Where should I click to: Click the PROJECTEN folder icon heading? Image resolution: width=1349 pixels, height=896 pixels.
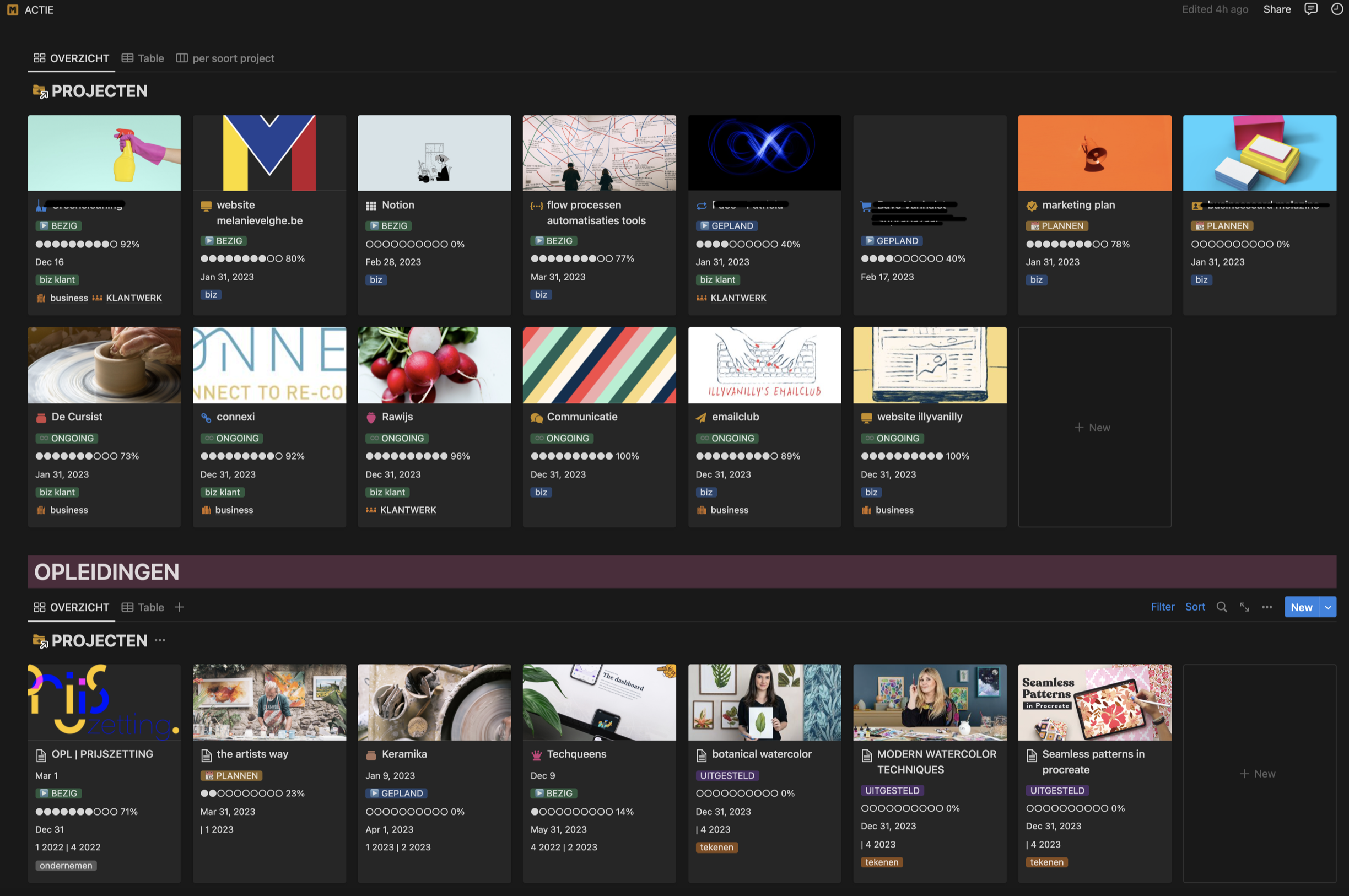[40, 91]
